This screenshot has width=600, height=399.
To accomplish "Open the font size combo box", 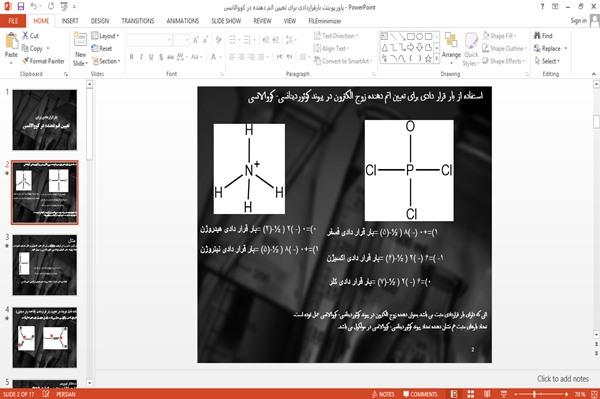I will click(x=181, y=40).
